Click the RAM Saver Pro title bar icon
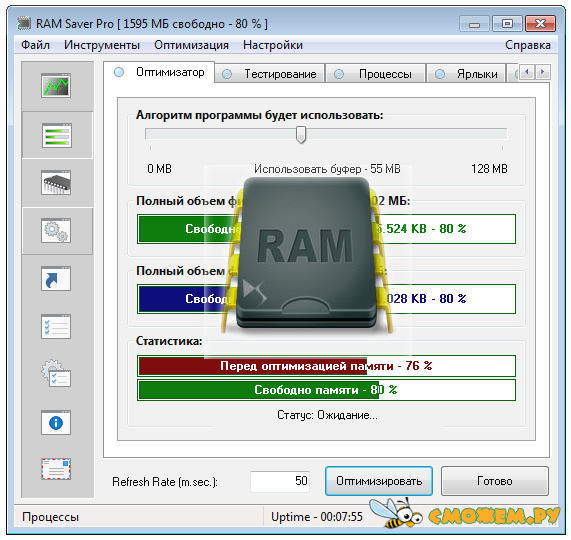Screen dimensions: 571x540 [x=24, y=23]
